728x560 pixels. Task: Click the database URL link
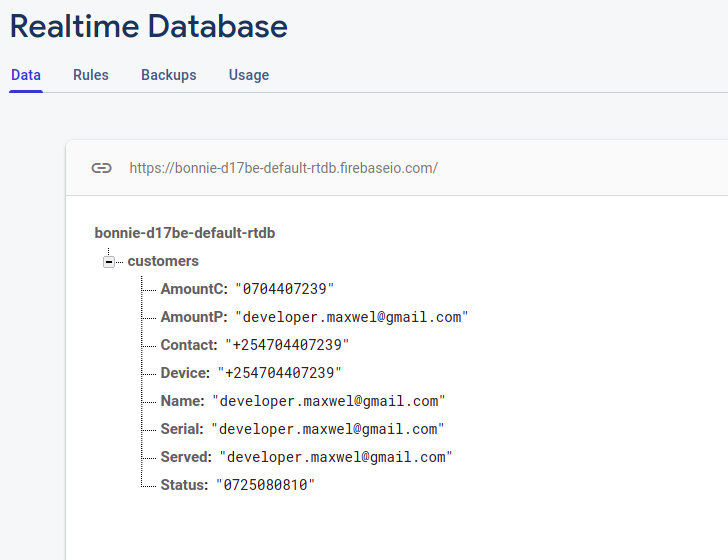click(283, 168)
